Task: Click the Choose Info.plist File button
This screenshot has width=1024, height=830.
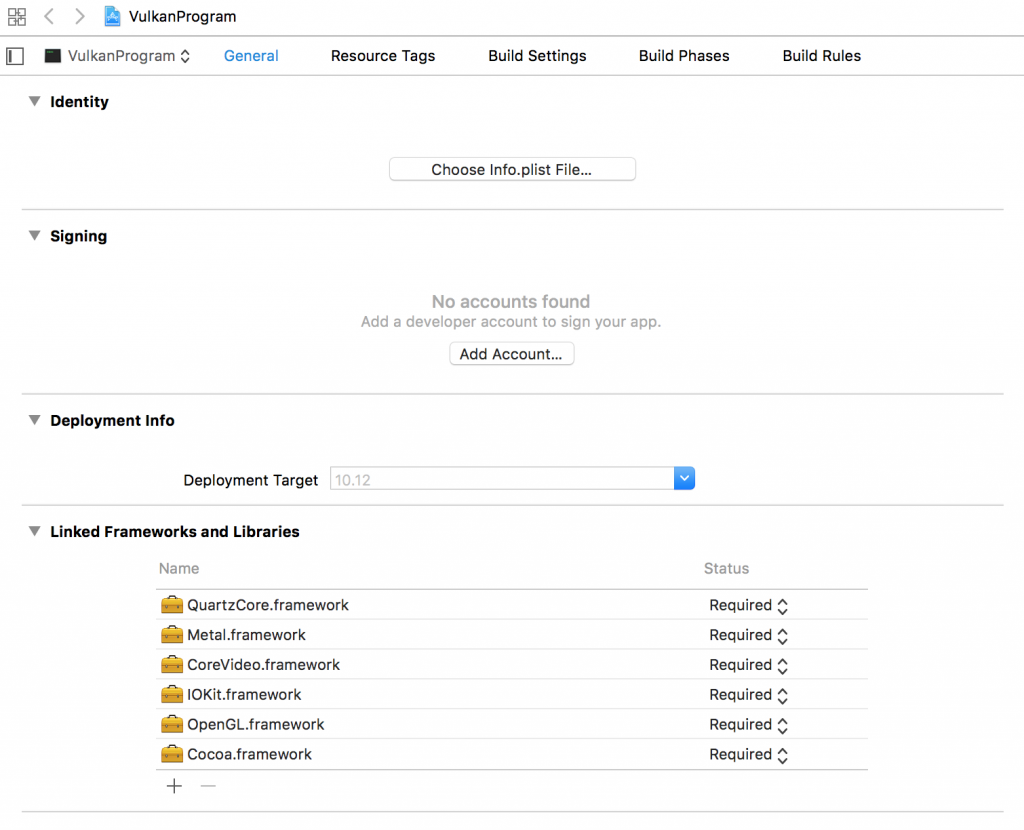Action: [512, 168]
